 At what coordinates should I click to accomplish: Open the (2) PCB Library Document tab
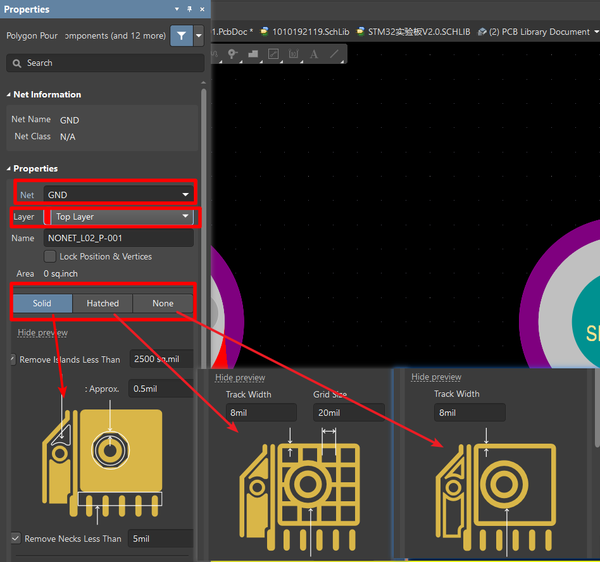[534, 32]
